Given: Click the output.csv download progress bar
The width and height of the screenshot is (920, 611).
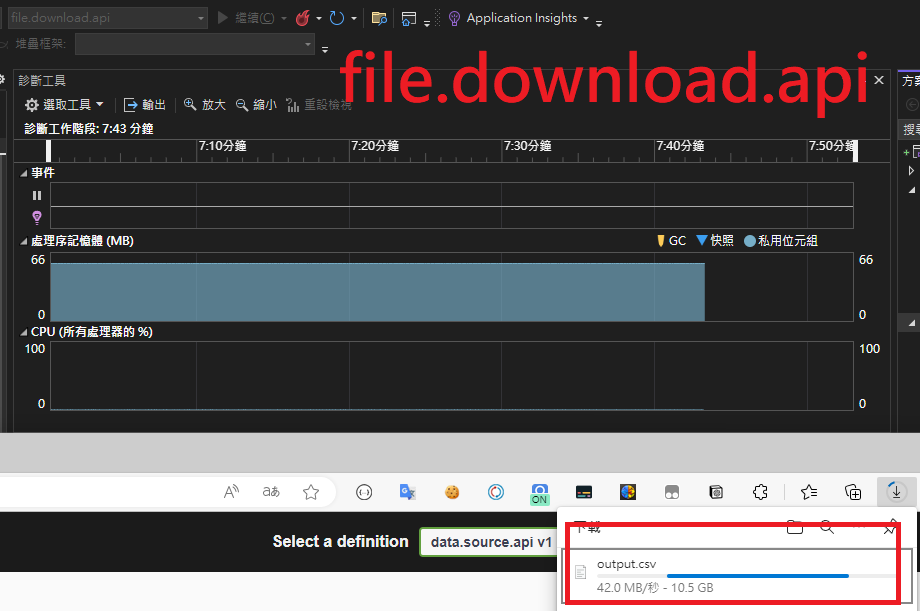Looking at the screenshot, I should [757, 576].
